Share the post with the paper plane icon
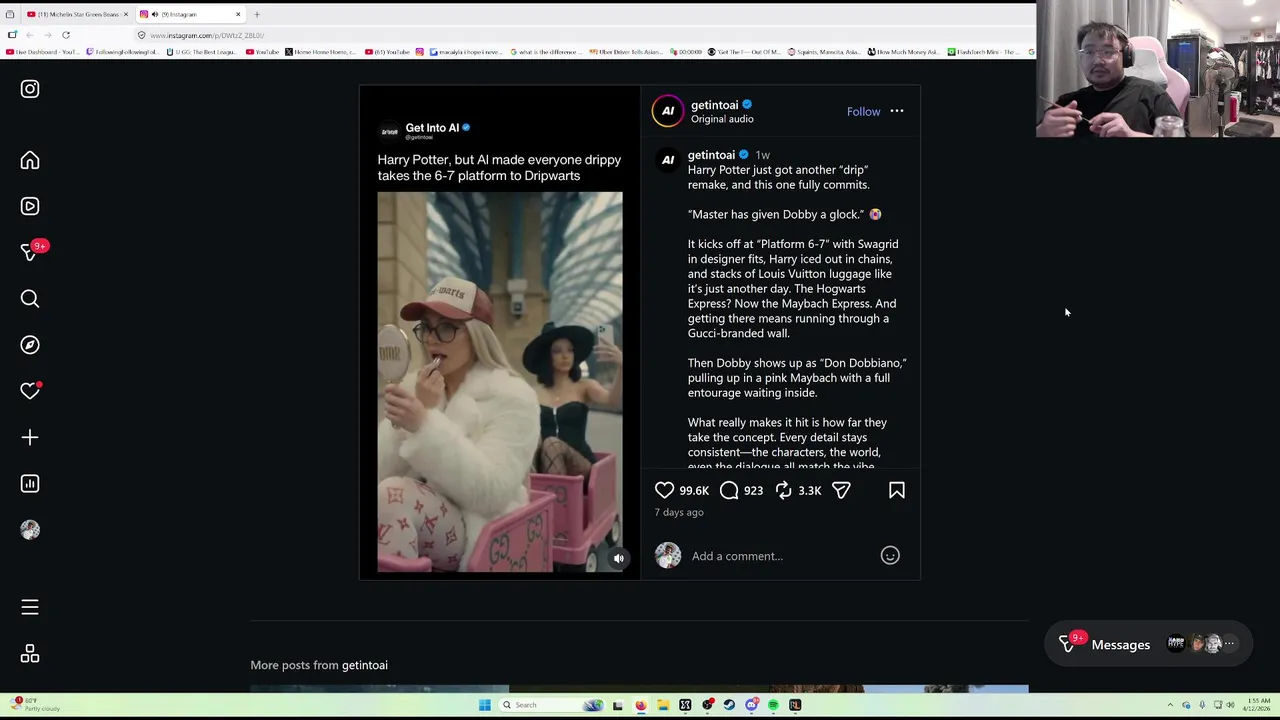The height and width of the screenshot is (720, 1280). pos(841,490)
